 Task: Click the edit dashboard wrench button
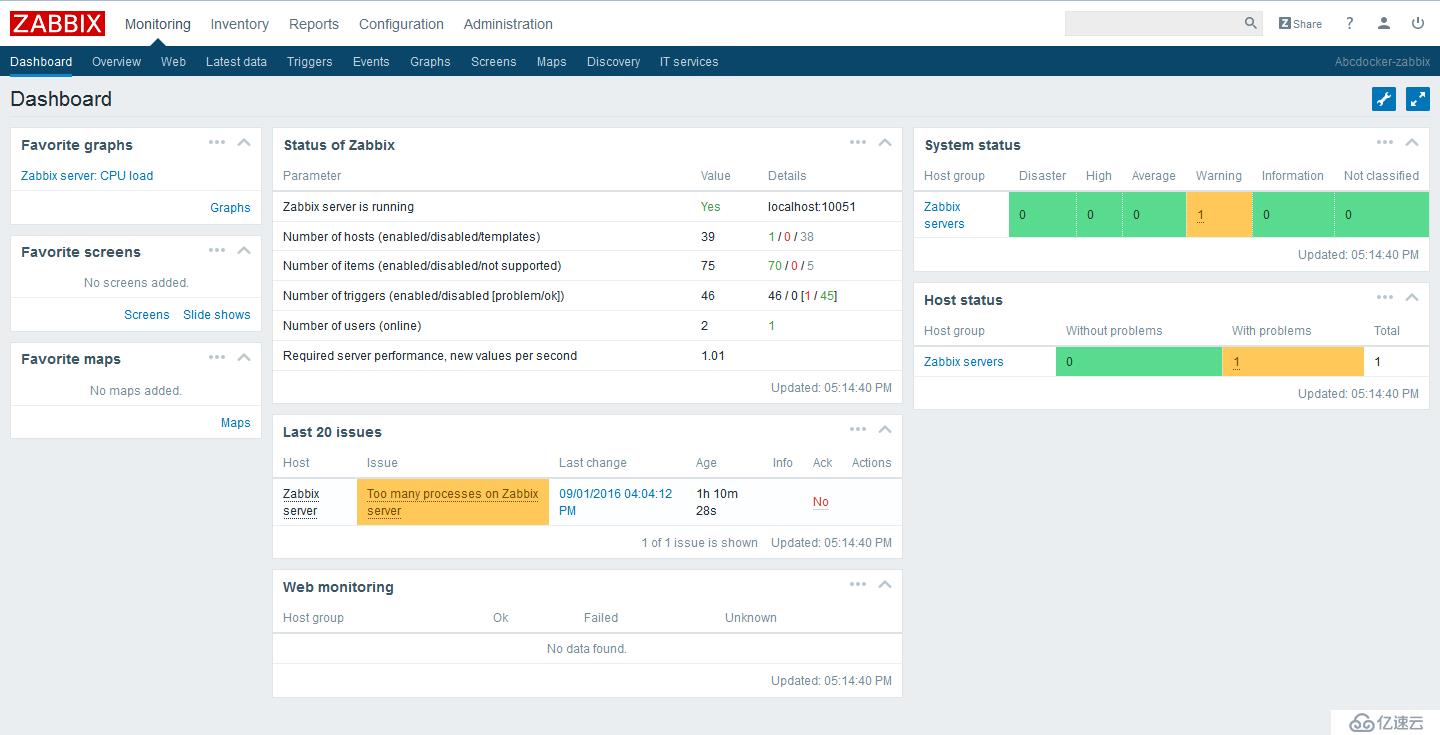[x=1384, y=99]
